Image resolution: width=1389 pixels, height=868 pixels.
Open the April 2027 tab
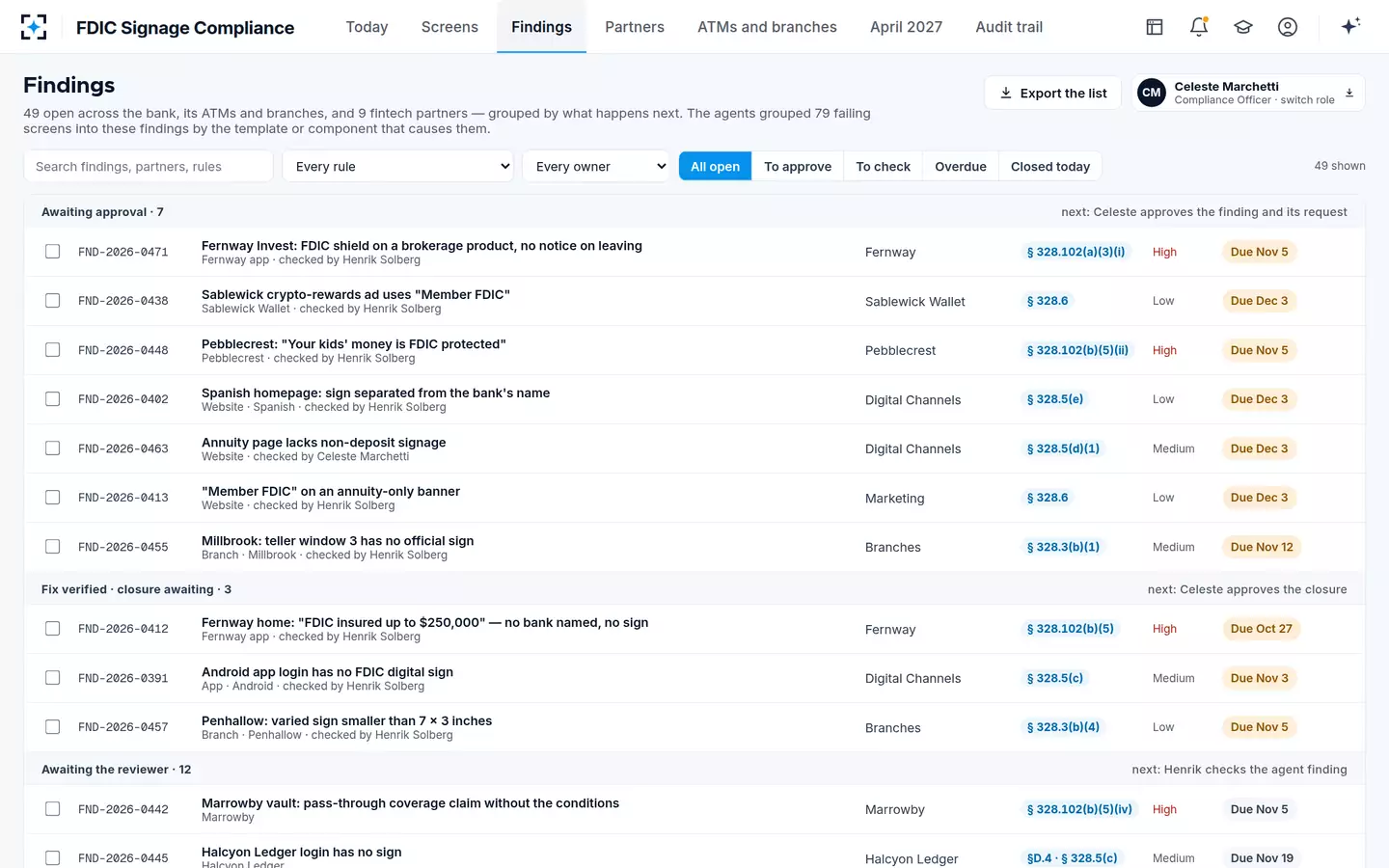click(x=906, y=27)
